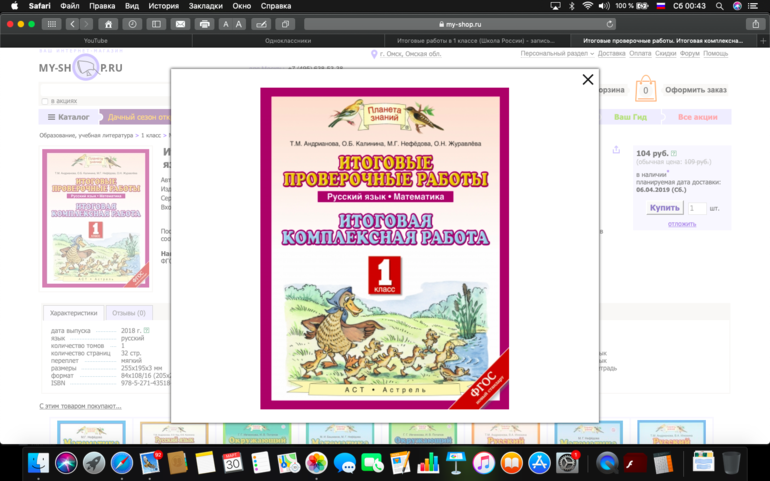This screenshot has width=770, height=481.
Task: Open the Apple menu
Action: 14,6
